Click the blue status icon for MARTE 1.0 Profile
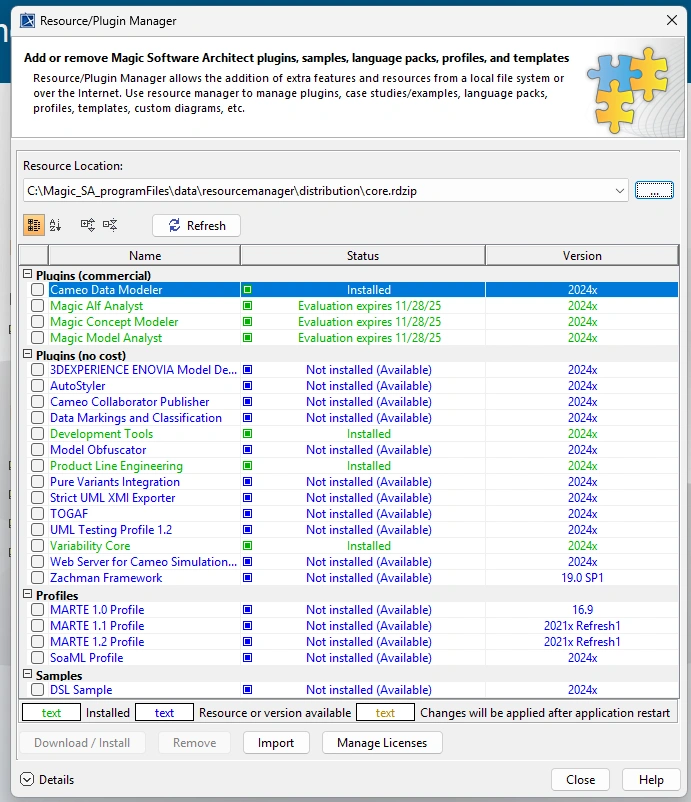The width and height of the screenshot is (691, 802). coord(248,610)
